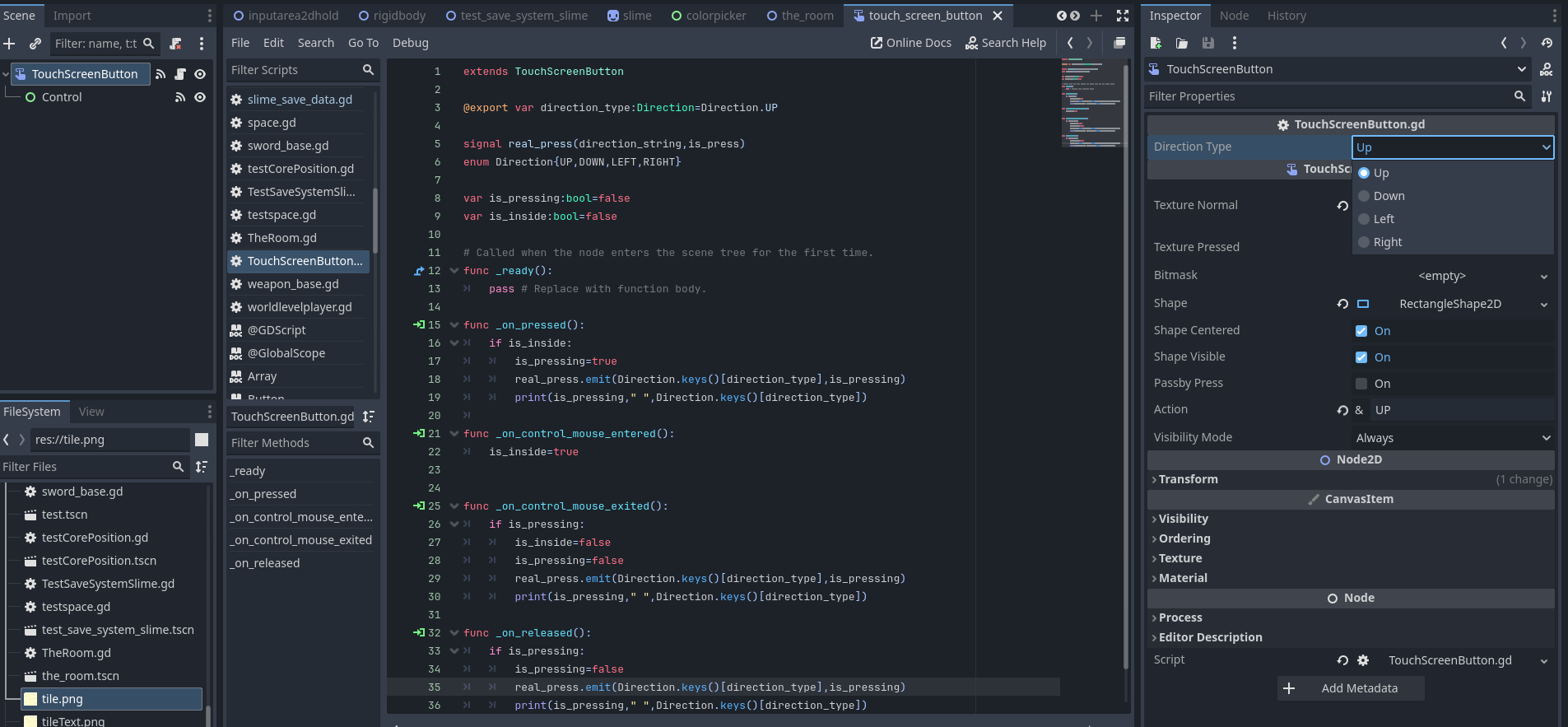The image size is (1568, 727).
Task: Click the Add Metadata button
Action: click(1351, 688)
